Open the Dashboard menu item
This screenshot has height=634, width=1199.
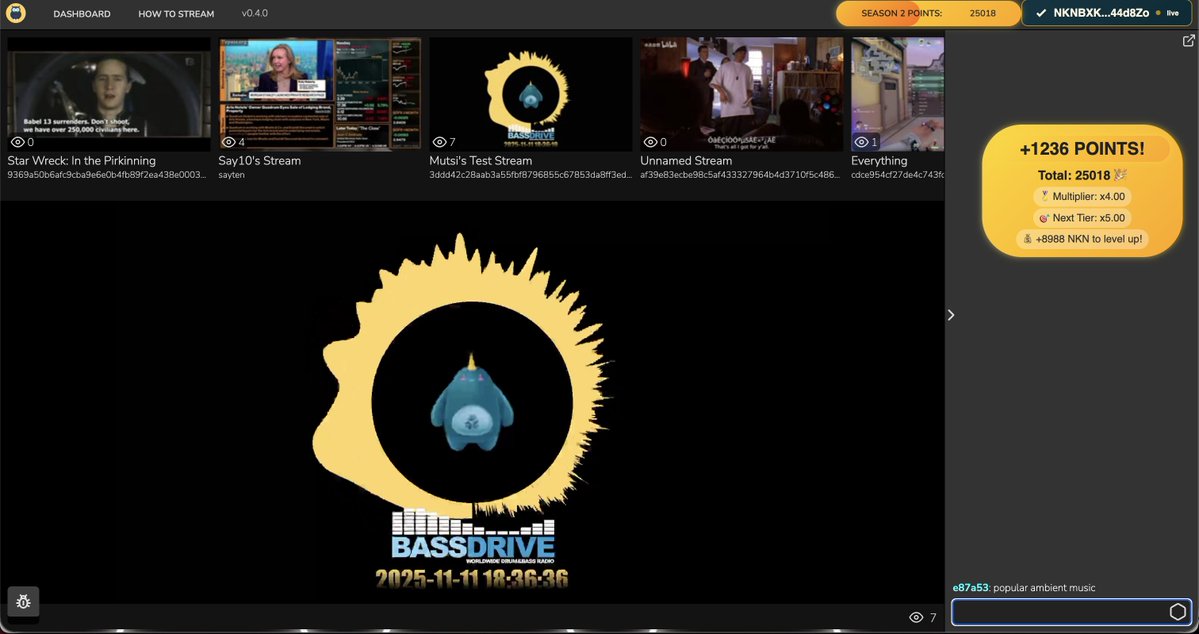(x=82, y=14)
